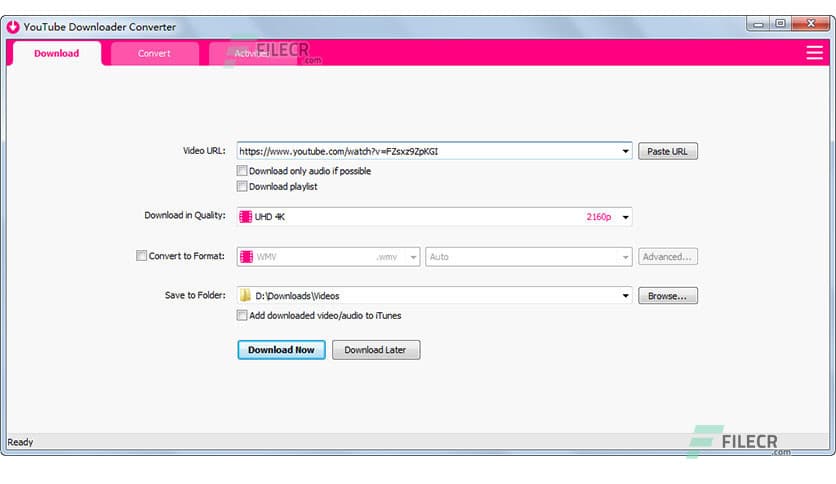Click the Paste URL button
This screenshot has height=484, width=836.
668,151
